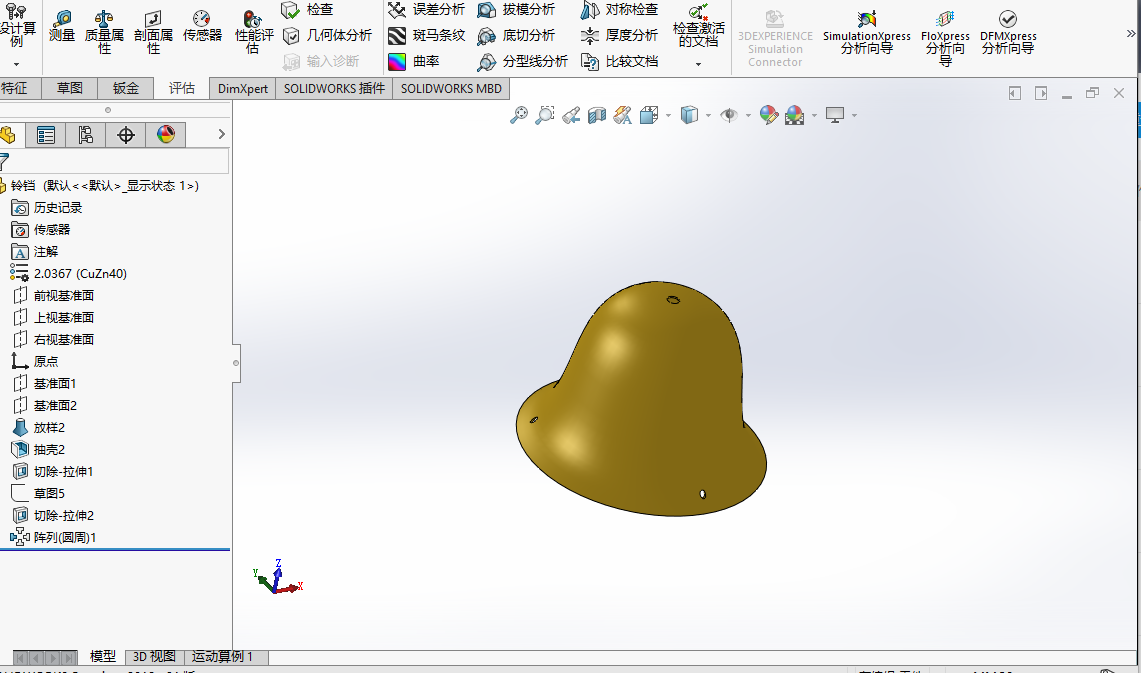Run the 检查 check tool
1141x673 pixels.
307,9
